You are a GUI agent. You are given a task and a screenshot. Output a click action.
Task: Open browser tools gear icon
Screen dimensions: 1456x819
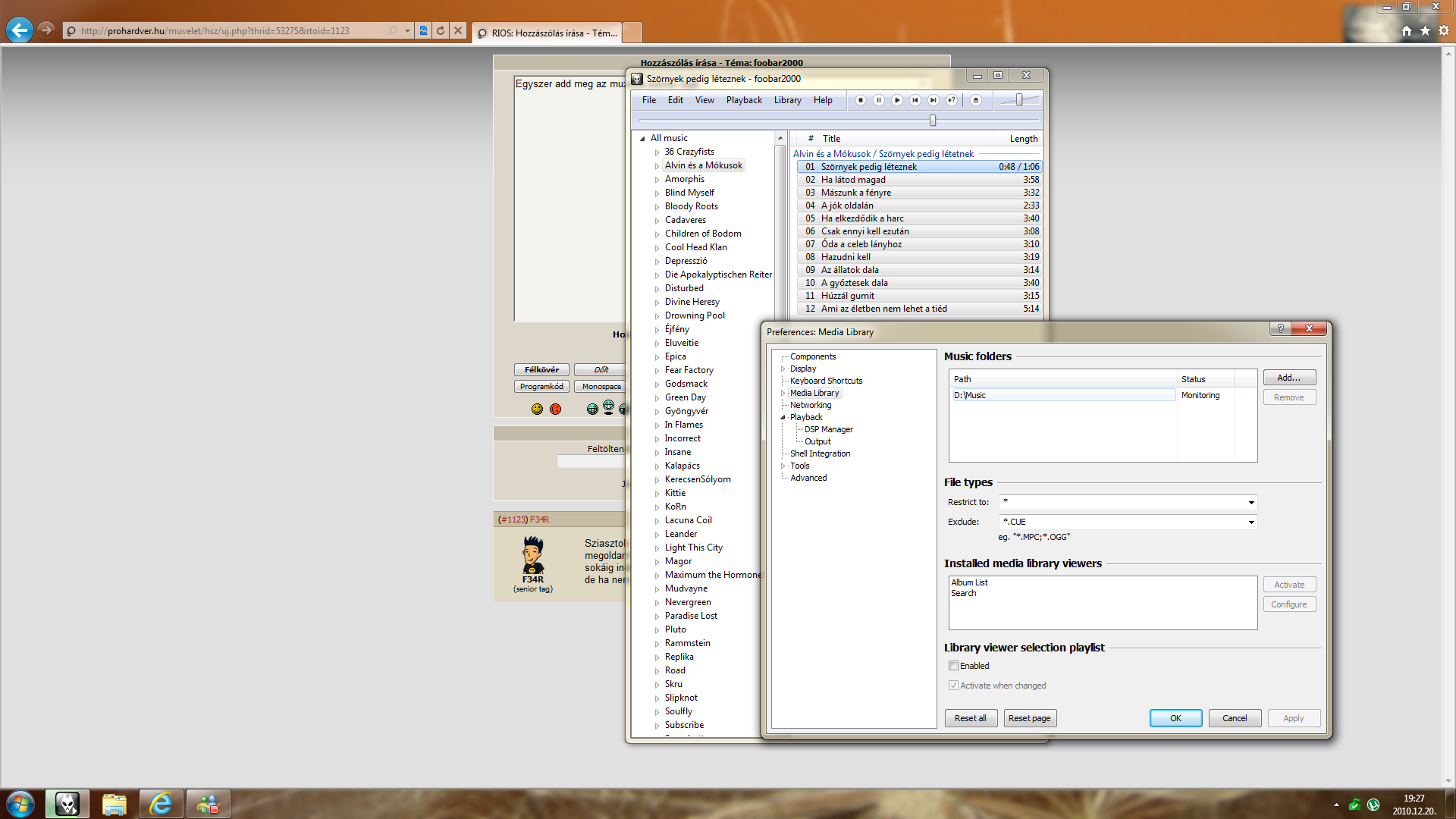pyautogui.click(x=1444, y=31)
